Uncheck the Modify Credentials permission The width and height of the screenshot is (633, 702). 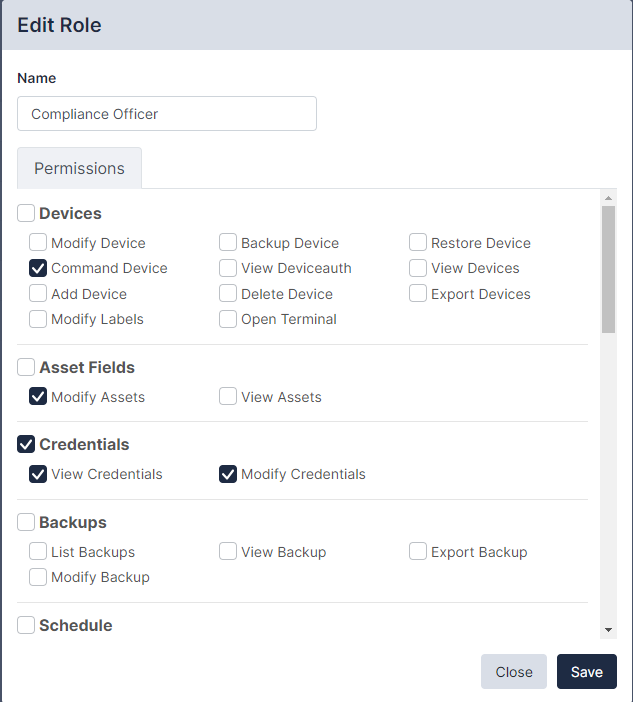pyautogui.click(x=228, y=474)
